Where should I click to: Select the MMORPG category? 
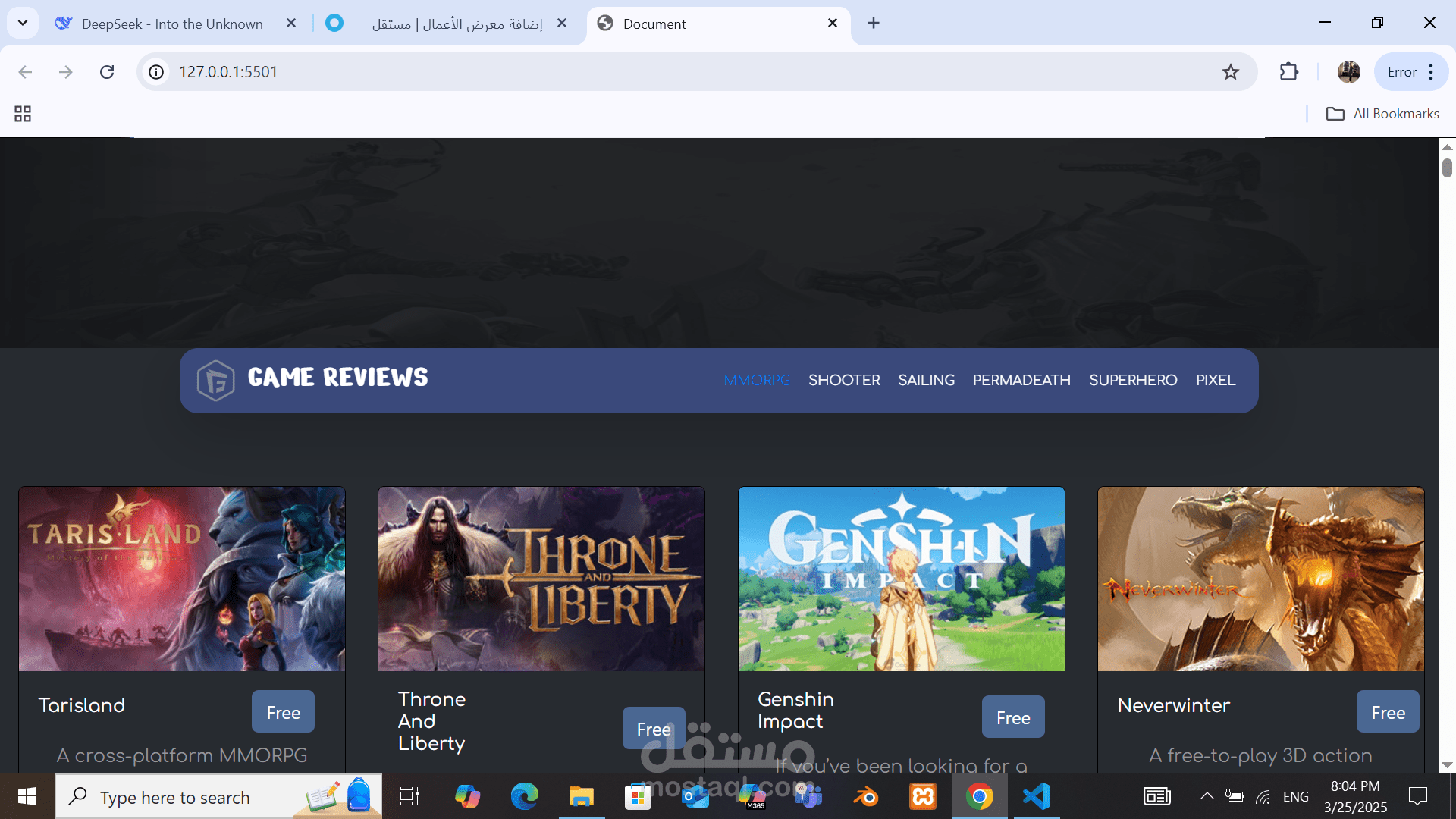click(757, 380)
